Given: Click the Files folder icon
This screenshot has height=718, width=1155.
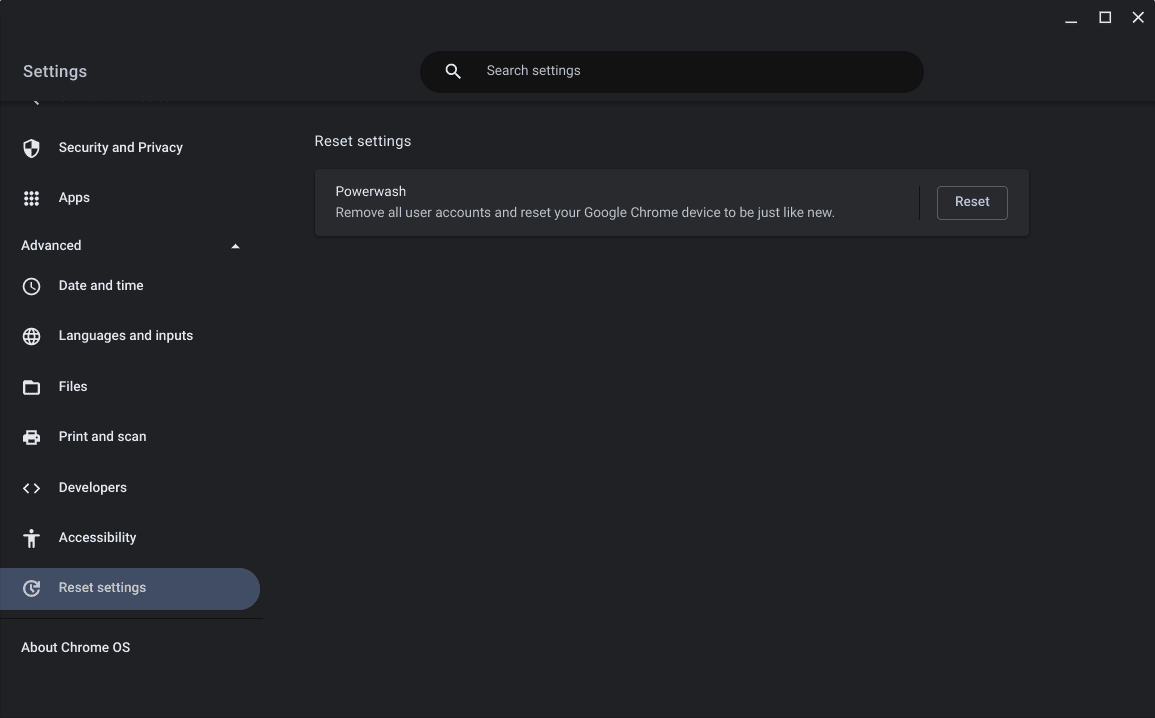Looking at the screenshot, I should coord(31,386).
